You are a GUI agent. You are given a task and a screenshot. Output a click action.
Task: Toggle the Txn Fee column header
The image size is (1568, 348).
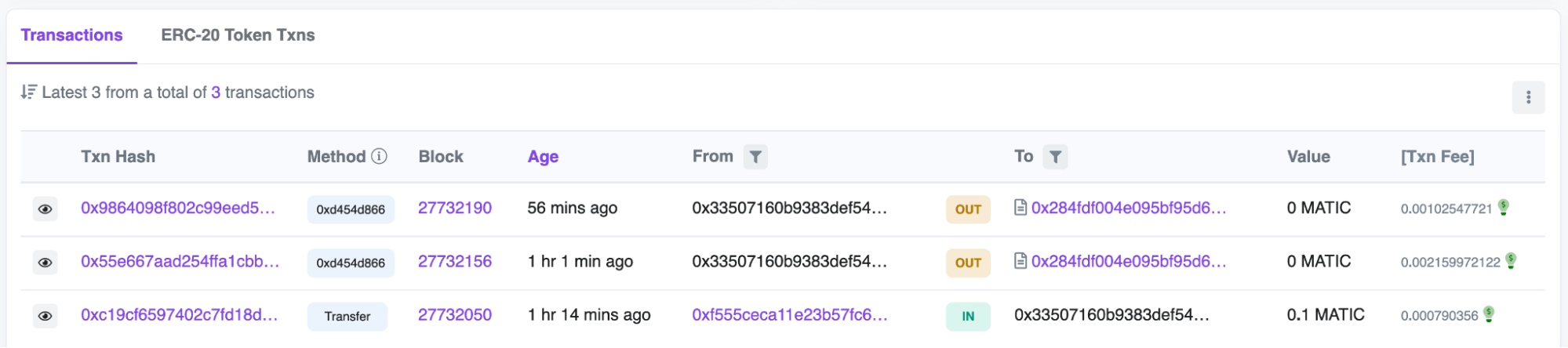[x=1437, y=157]
